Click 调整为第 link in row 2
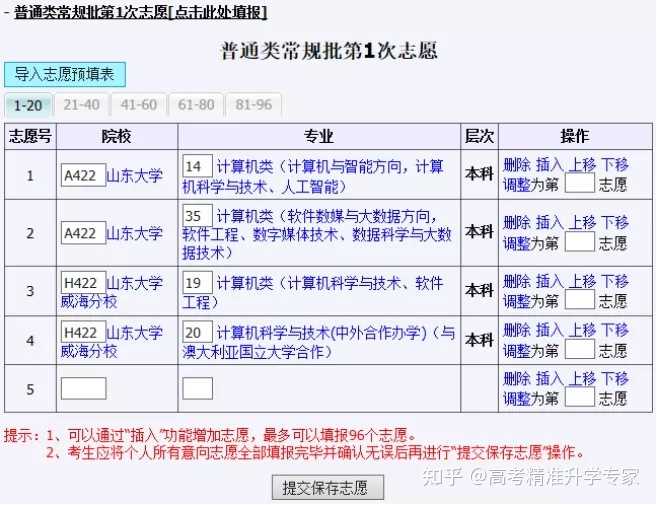657x505 pixels. [531, 243]
